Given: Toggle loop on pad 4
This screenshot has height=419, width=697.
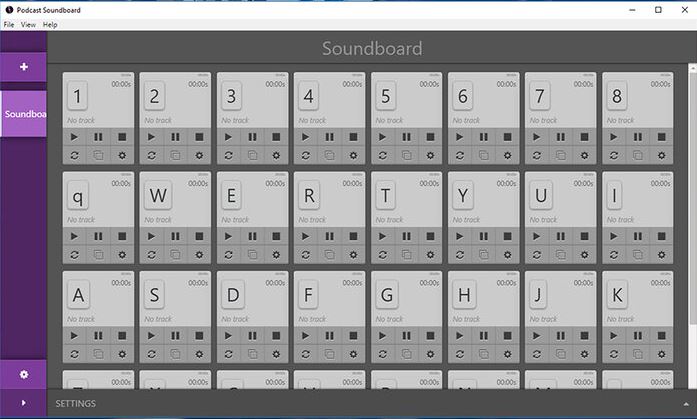Looking at the screenshot, I should click(x=305, y=156).
